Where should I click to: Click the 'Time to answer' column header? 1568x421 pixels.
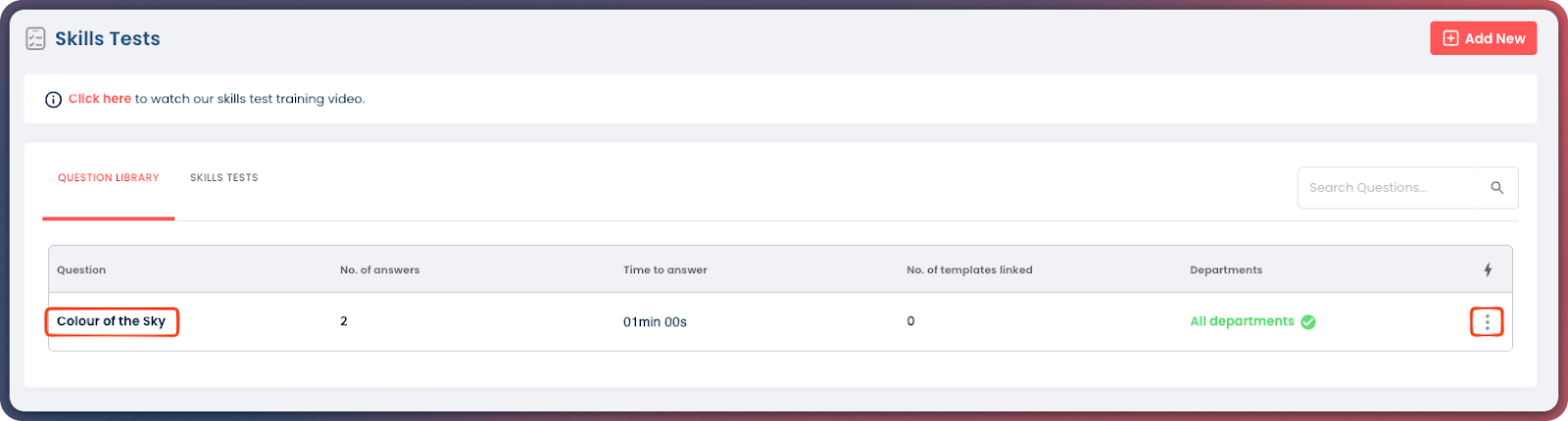pos(664,270)
